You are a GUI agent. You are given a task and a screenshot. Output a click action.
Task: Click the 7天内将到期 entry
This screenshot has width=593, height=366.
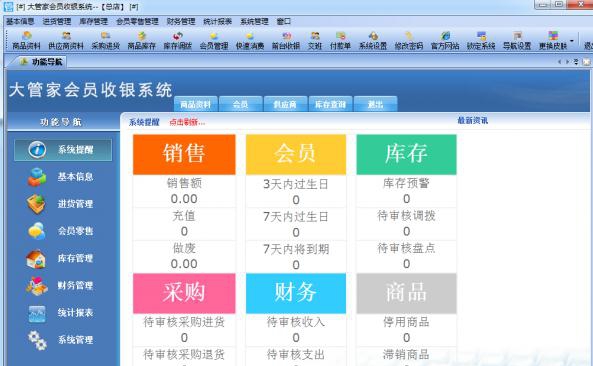(296, 249)
